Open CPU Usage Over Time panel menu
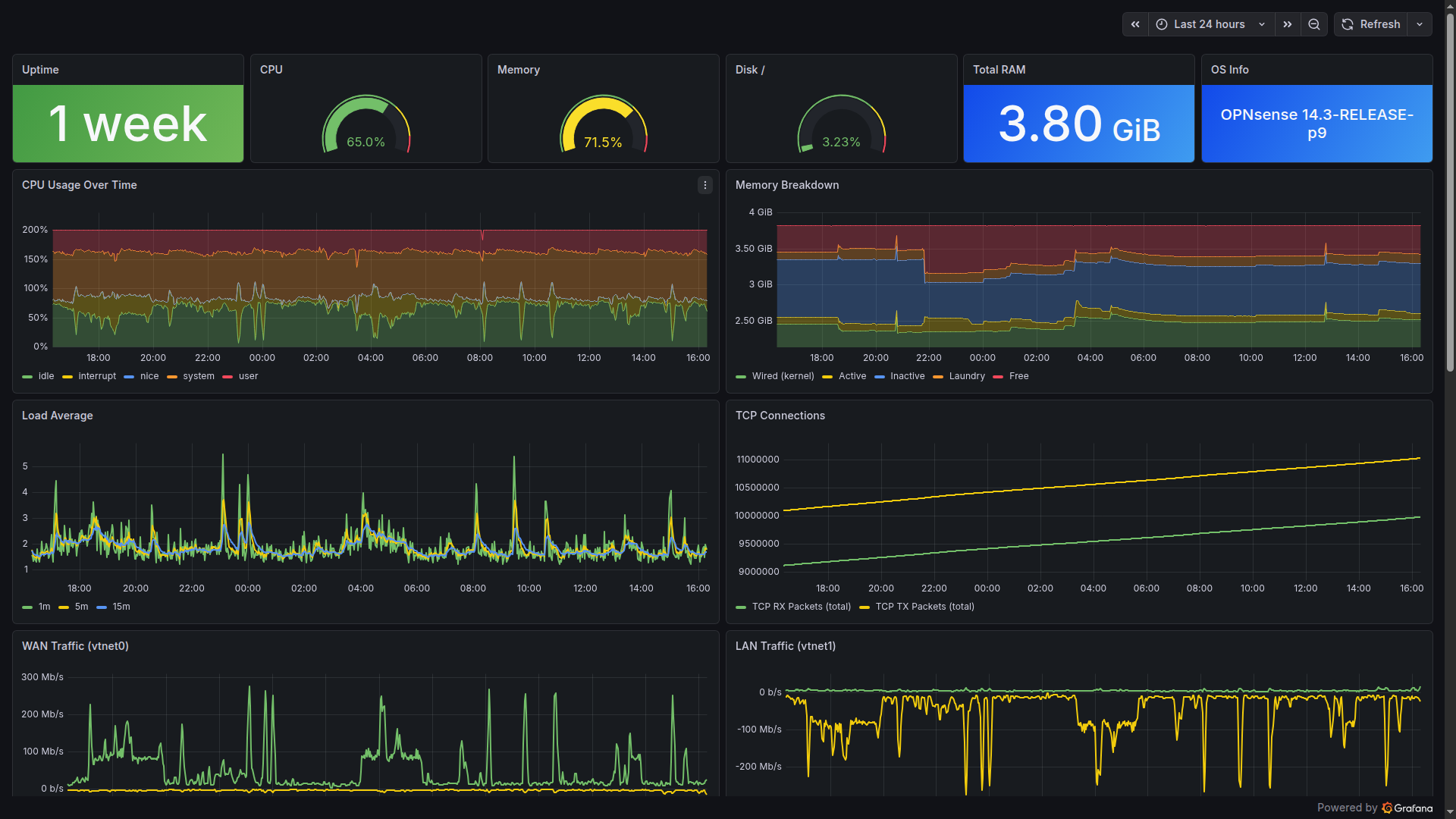1456x819 pixels. [x=704, y=185]
